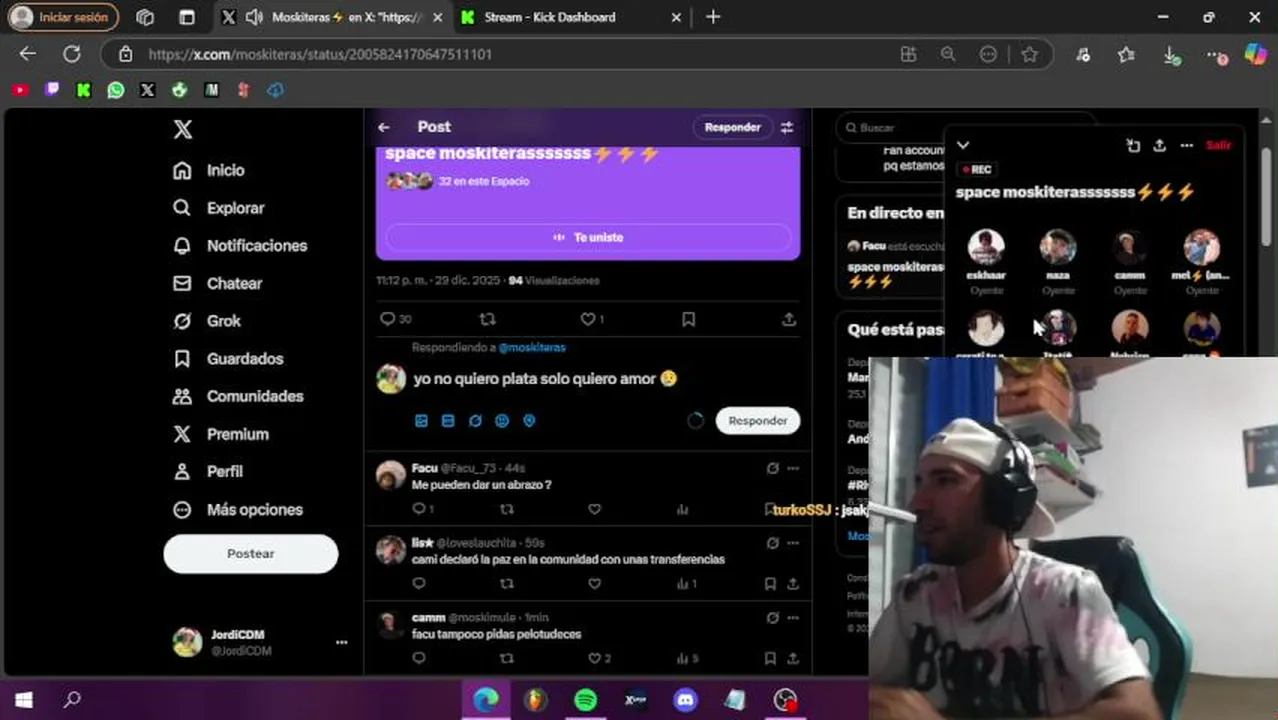Reply to lis★ comment
Viewport: 1278px width, 720px height.
point(419,584)
